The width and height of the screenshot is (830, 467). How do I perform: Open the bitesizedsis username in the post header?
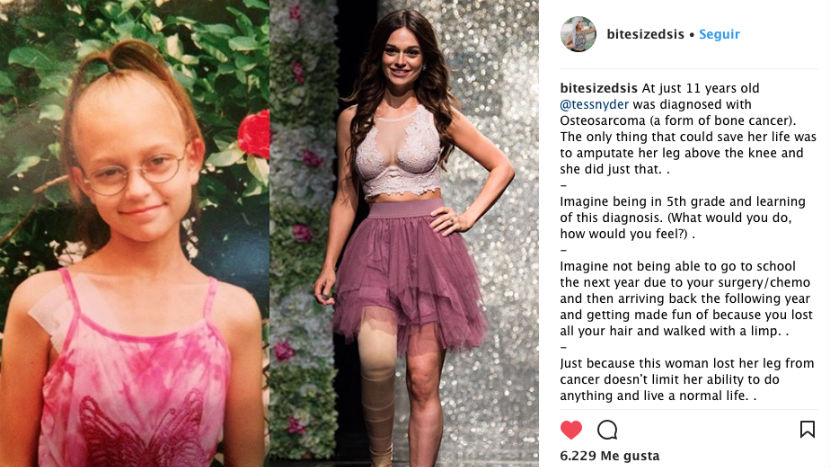tap(645, 34)
